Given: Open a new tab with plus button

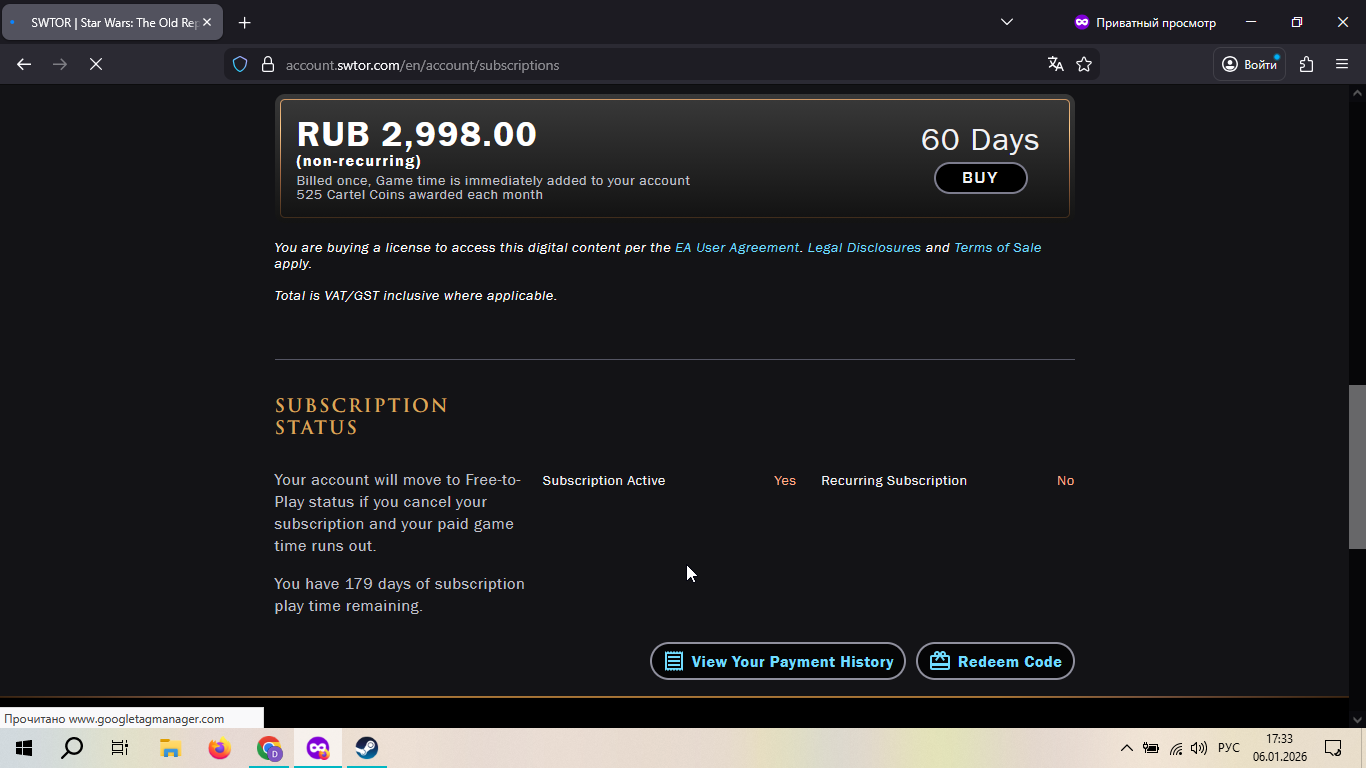Looking at the screenshot, I should (245, 22).
